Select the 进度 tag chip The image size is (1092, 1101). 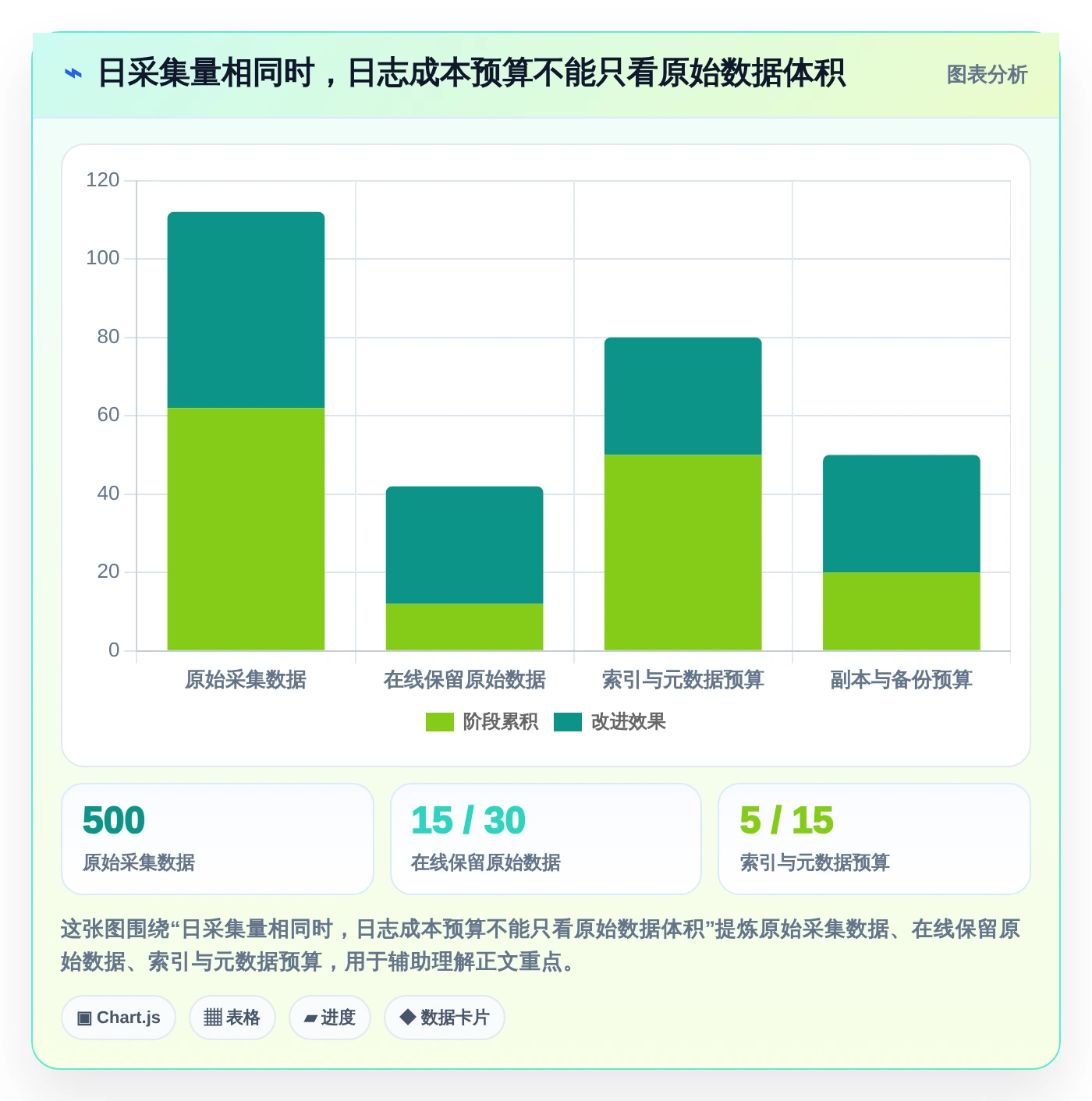[x=330, y=1018]
